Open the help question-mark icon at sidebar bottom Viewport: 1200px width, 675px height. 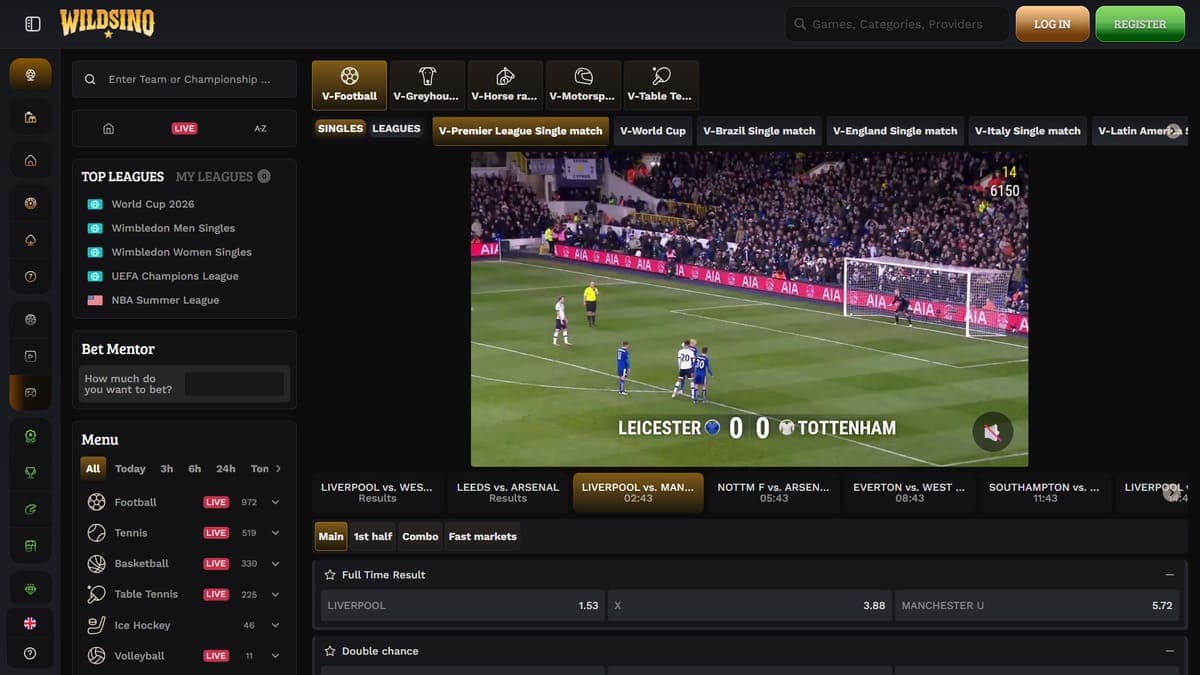tap(30, 653)
